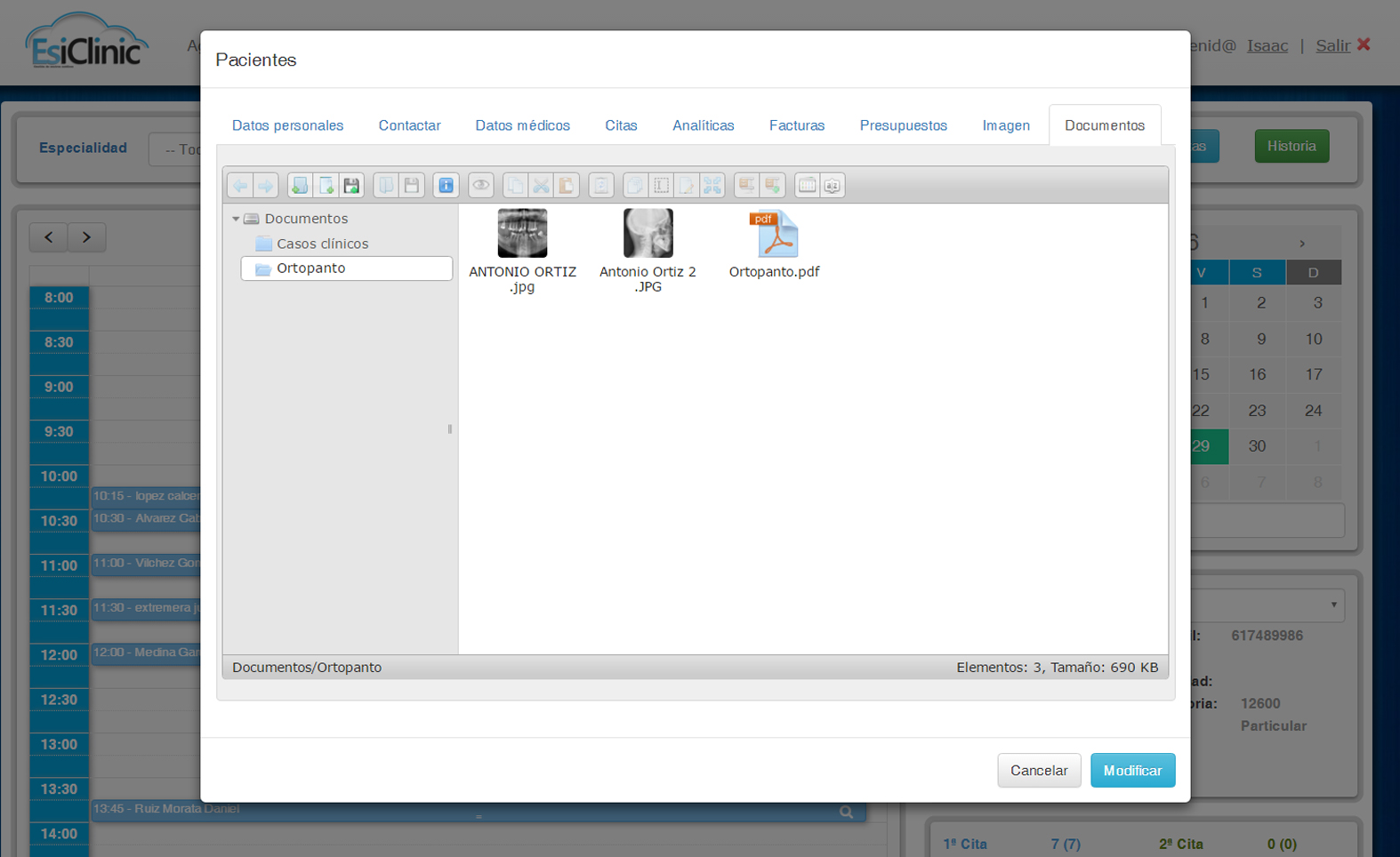
Task: Click the scissors cut icon
Action: coord(541,185)
